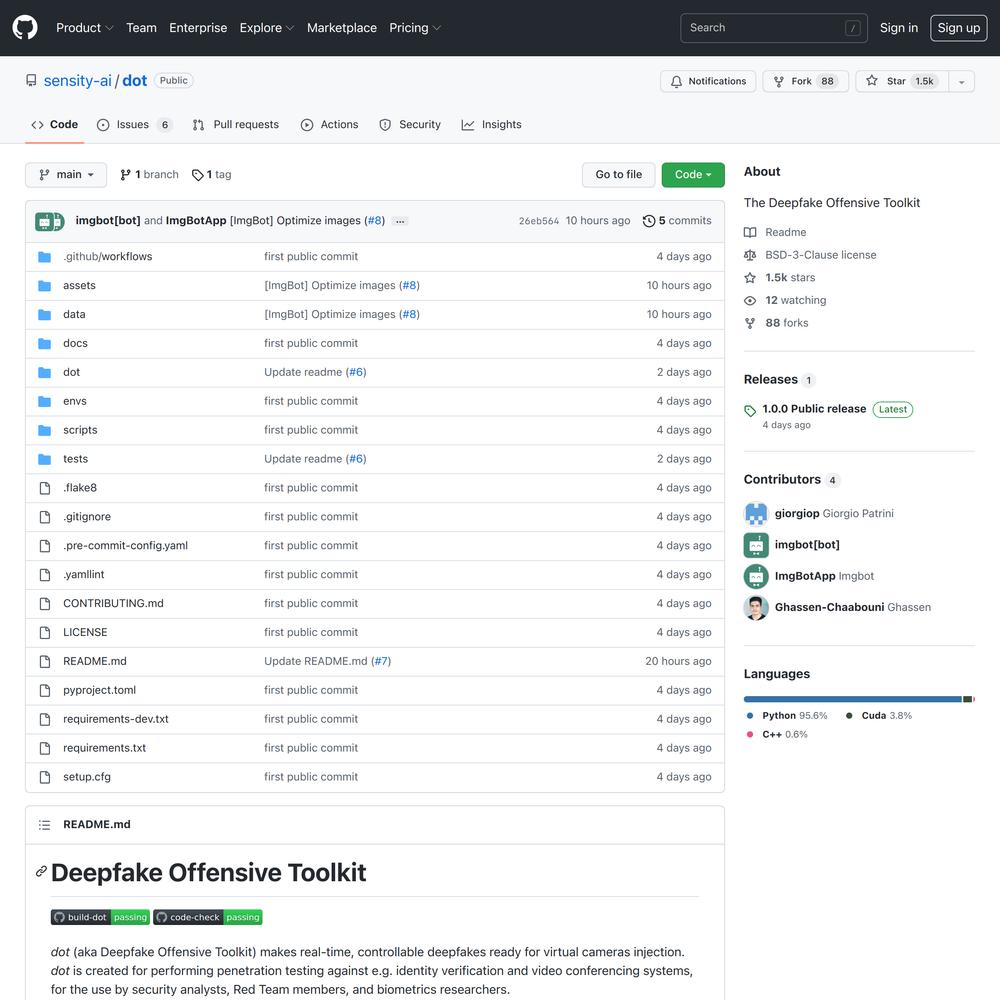Image resolution: width=1000 pixels, height=1000 pixels.
Task: View the 5 commits link
Action: tap(677, 221)
